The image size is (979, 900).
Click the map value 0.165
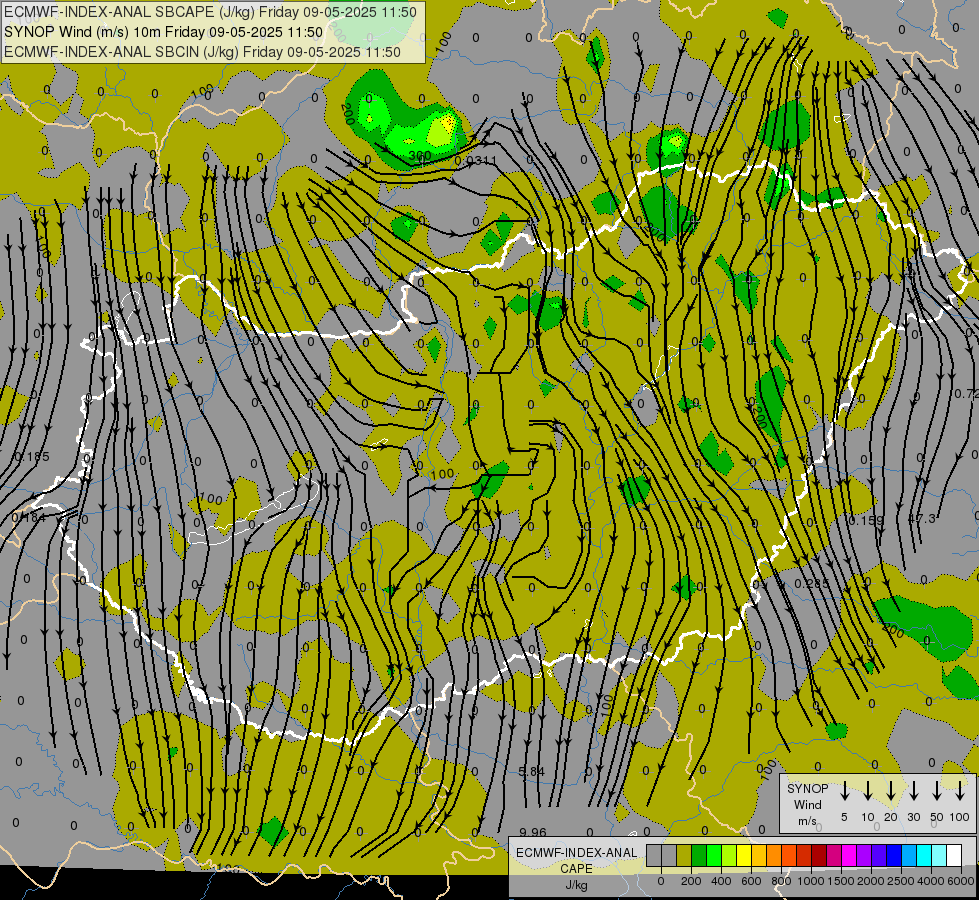click(31, 457)
